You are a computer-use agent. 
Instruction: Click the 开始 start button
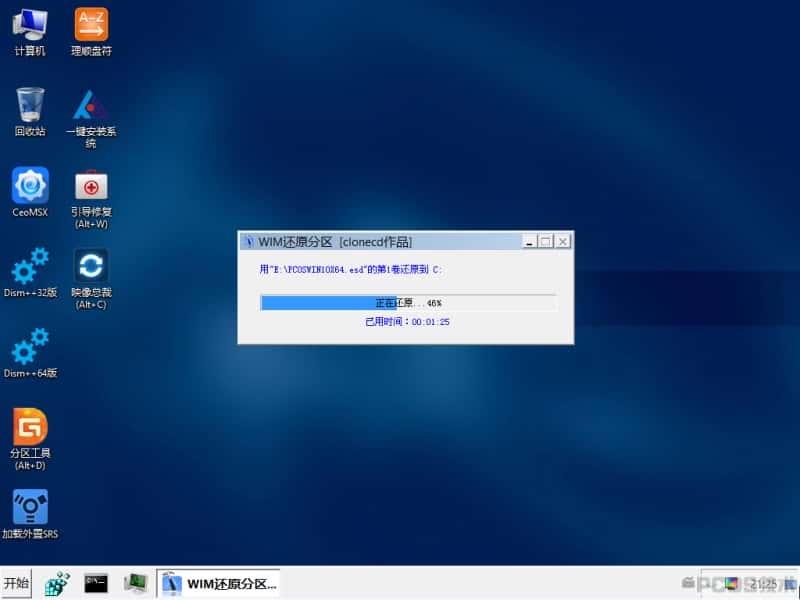tap(16, 583)
